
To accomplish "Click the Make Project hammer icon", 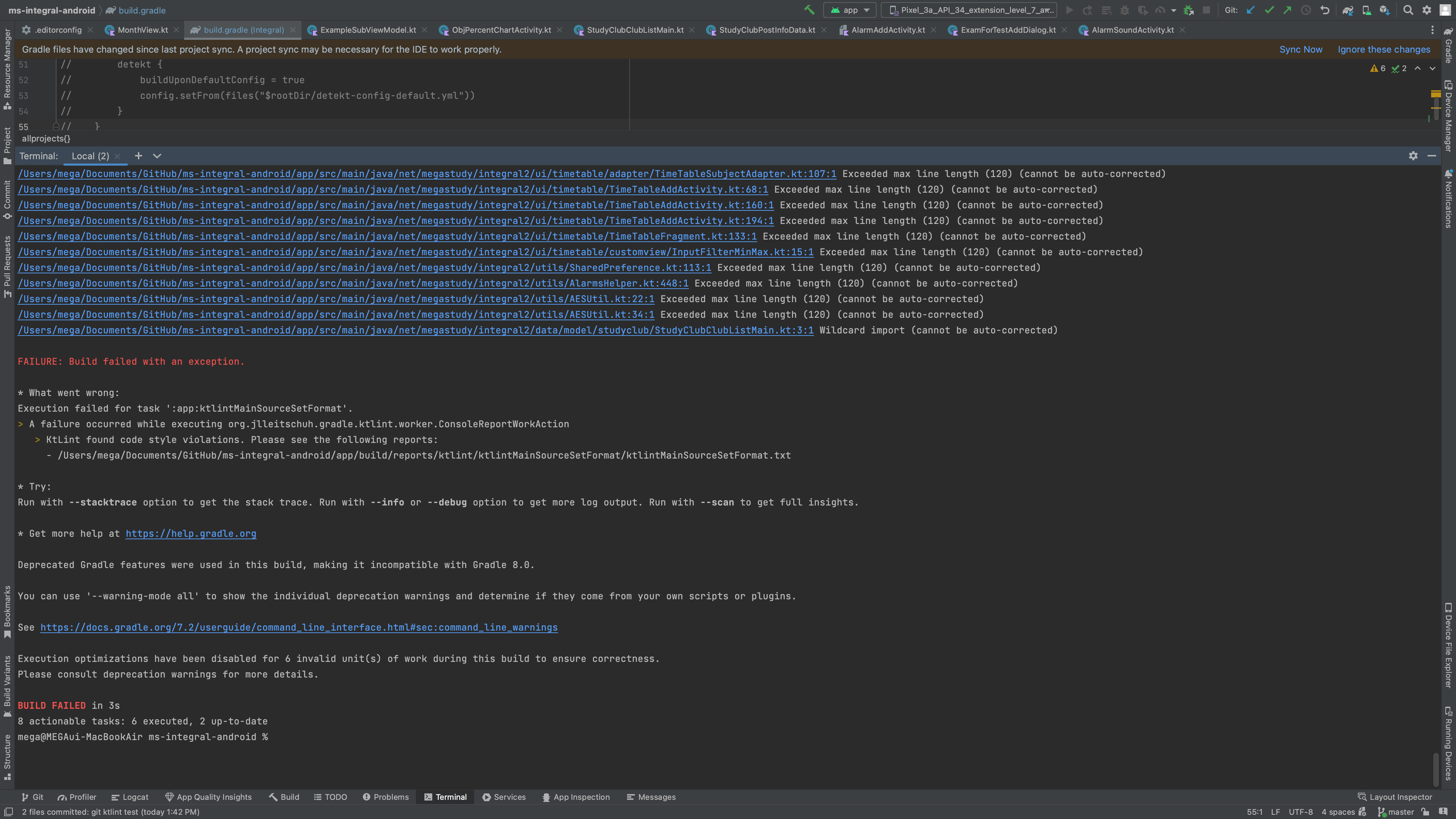I will click(809, 10).
